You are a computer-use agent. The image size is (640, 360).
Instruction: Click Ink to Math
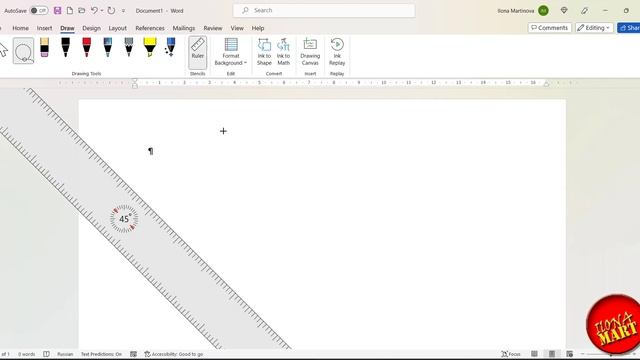coord(283,52)
